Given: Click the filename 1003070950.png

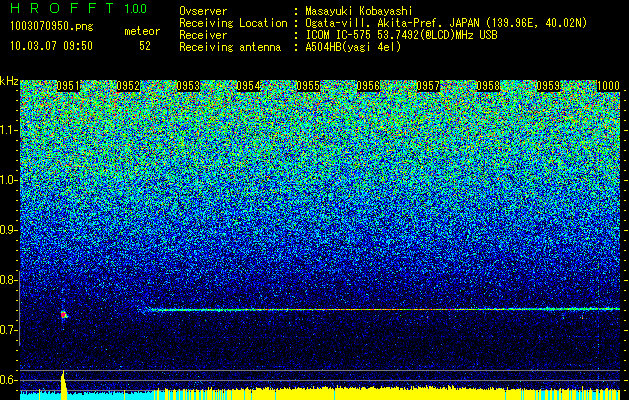Looking at the screenshot, I should click(x=52, y=26).
